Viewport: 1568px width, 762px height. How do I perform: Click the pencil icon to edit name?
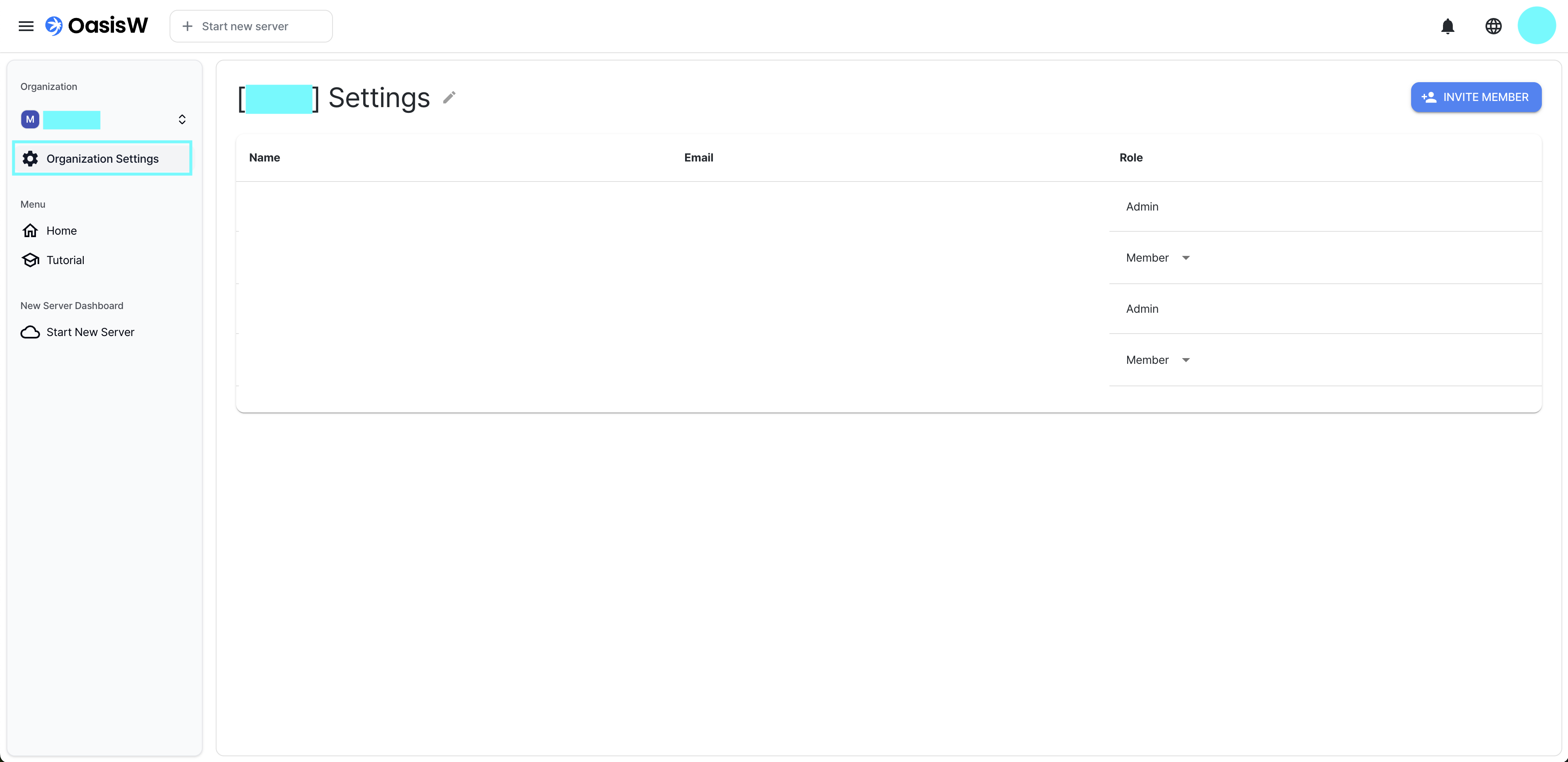[449, 97]
